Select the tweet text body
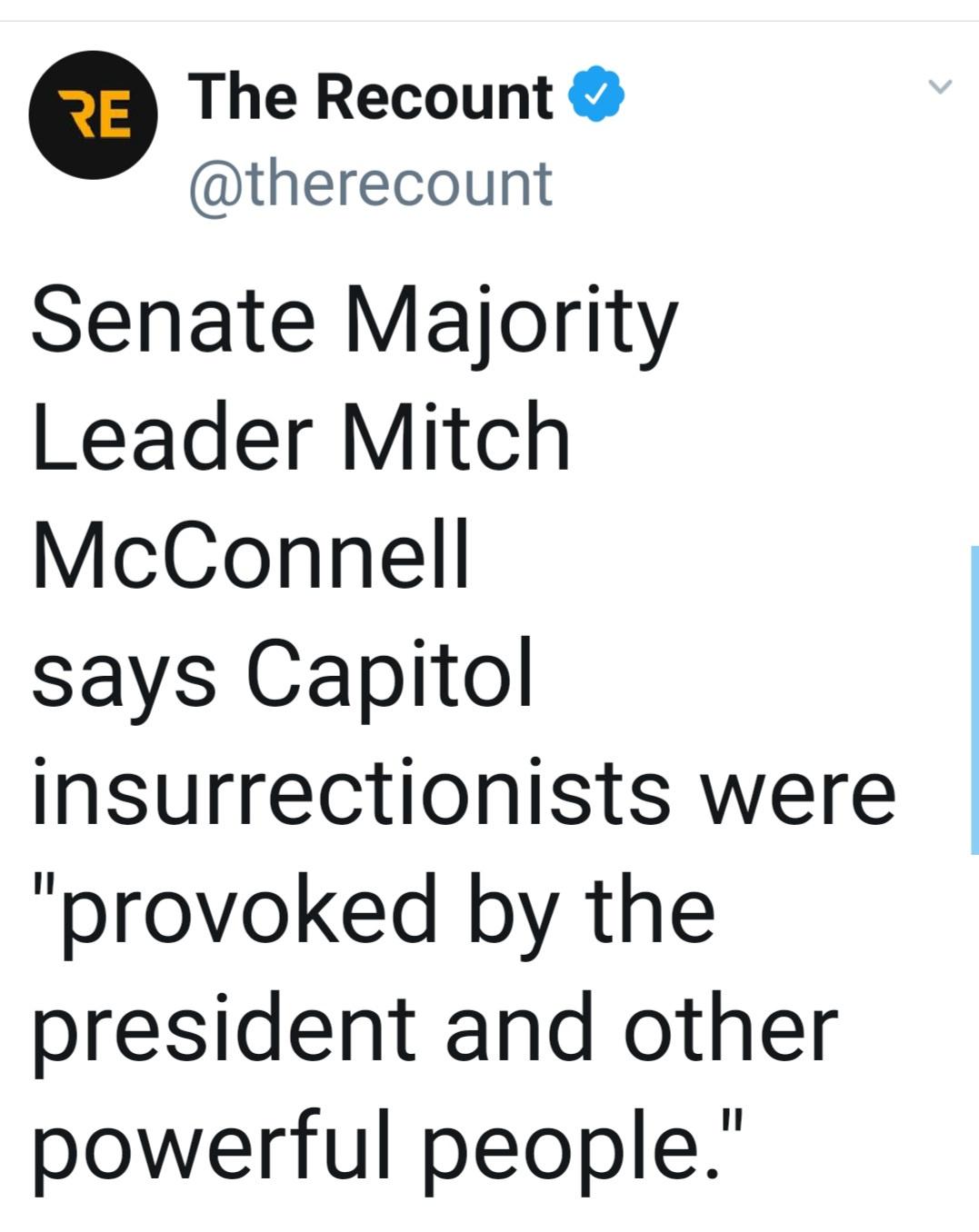The image size is (979, 1232). pyautogui.click(x=455, y=727)
